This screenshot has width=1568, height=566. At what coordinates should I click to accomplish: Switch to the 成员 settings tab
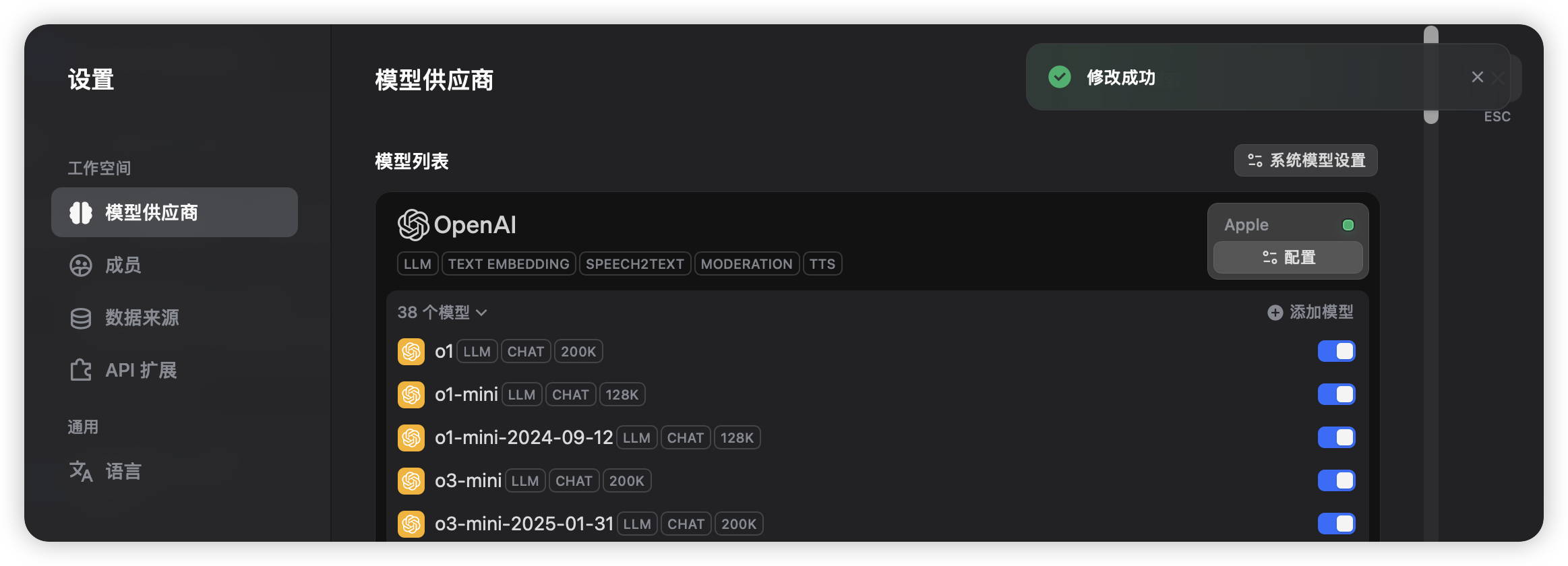(x=123, y=265)
